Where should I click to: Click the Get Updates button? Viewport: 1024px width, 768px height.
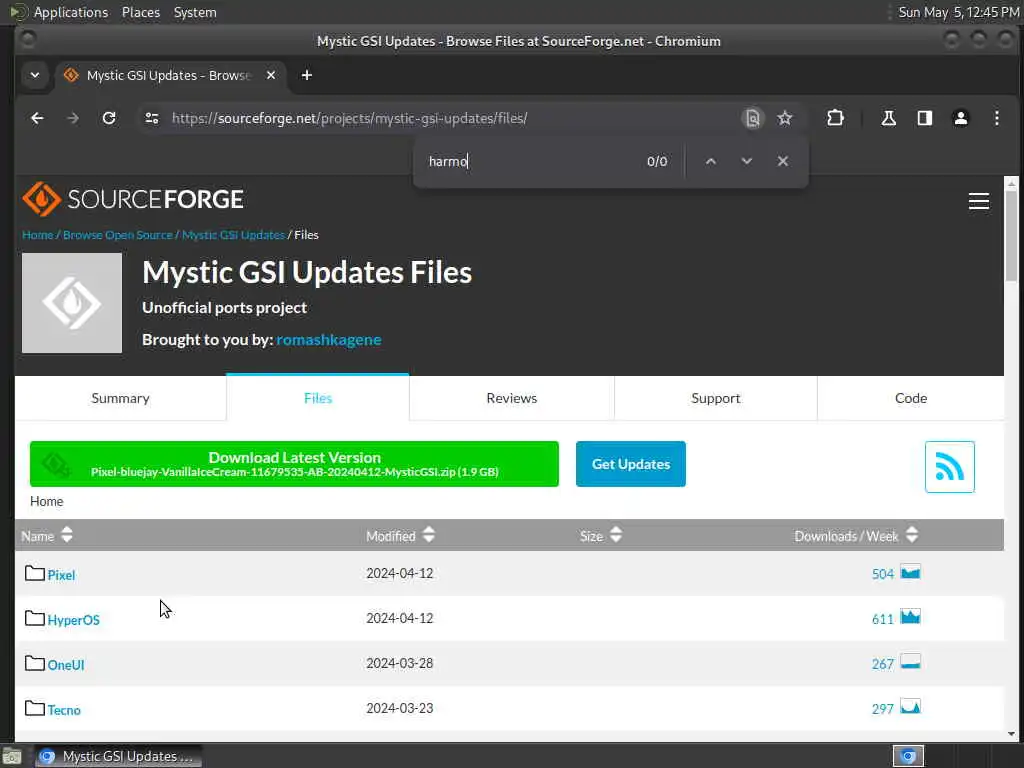pyautogui.click(x=631, y=464)
